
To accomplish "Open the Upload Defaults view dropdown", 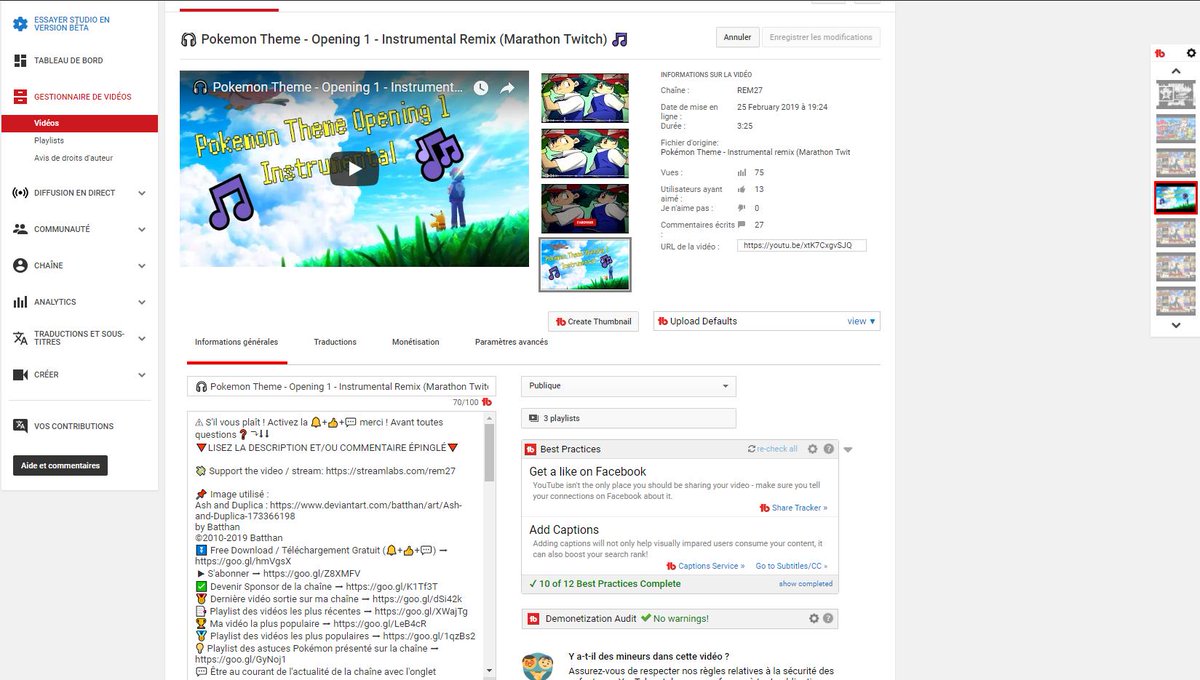I will pyautogui.click(x=861, y=321).
